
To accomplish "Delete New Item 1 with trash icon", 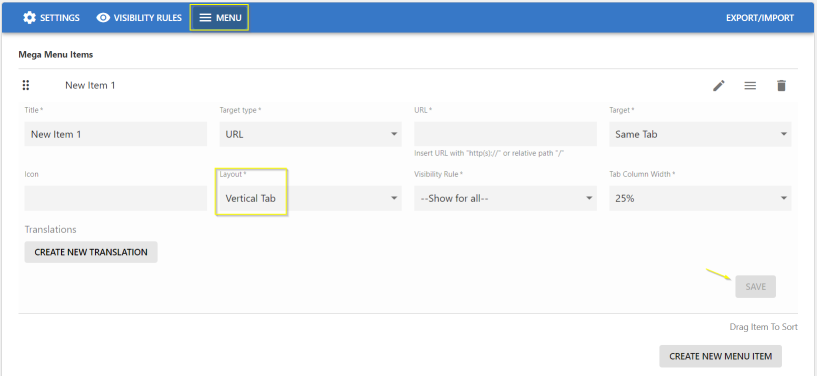I will (x=781, y=86).
